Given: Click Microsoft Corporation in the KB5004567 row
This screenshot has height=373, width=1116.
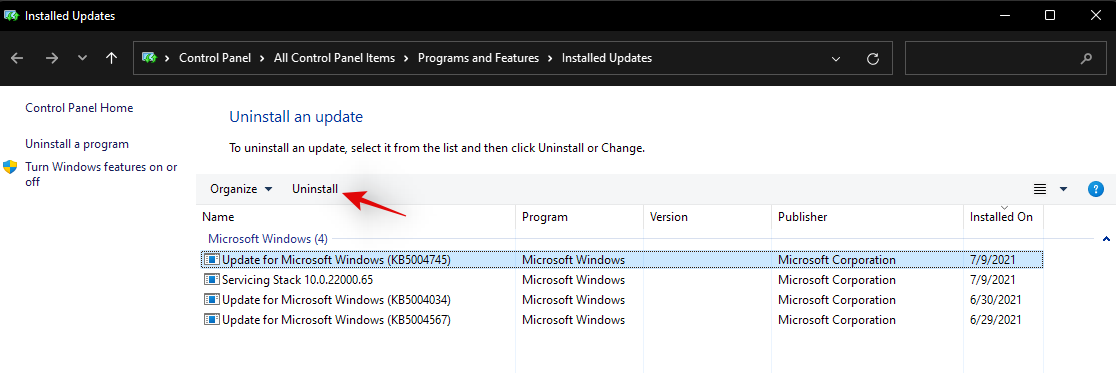Looking at the screenshot, I should tap(836, 320).
